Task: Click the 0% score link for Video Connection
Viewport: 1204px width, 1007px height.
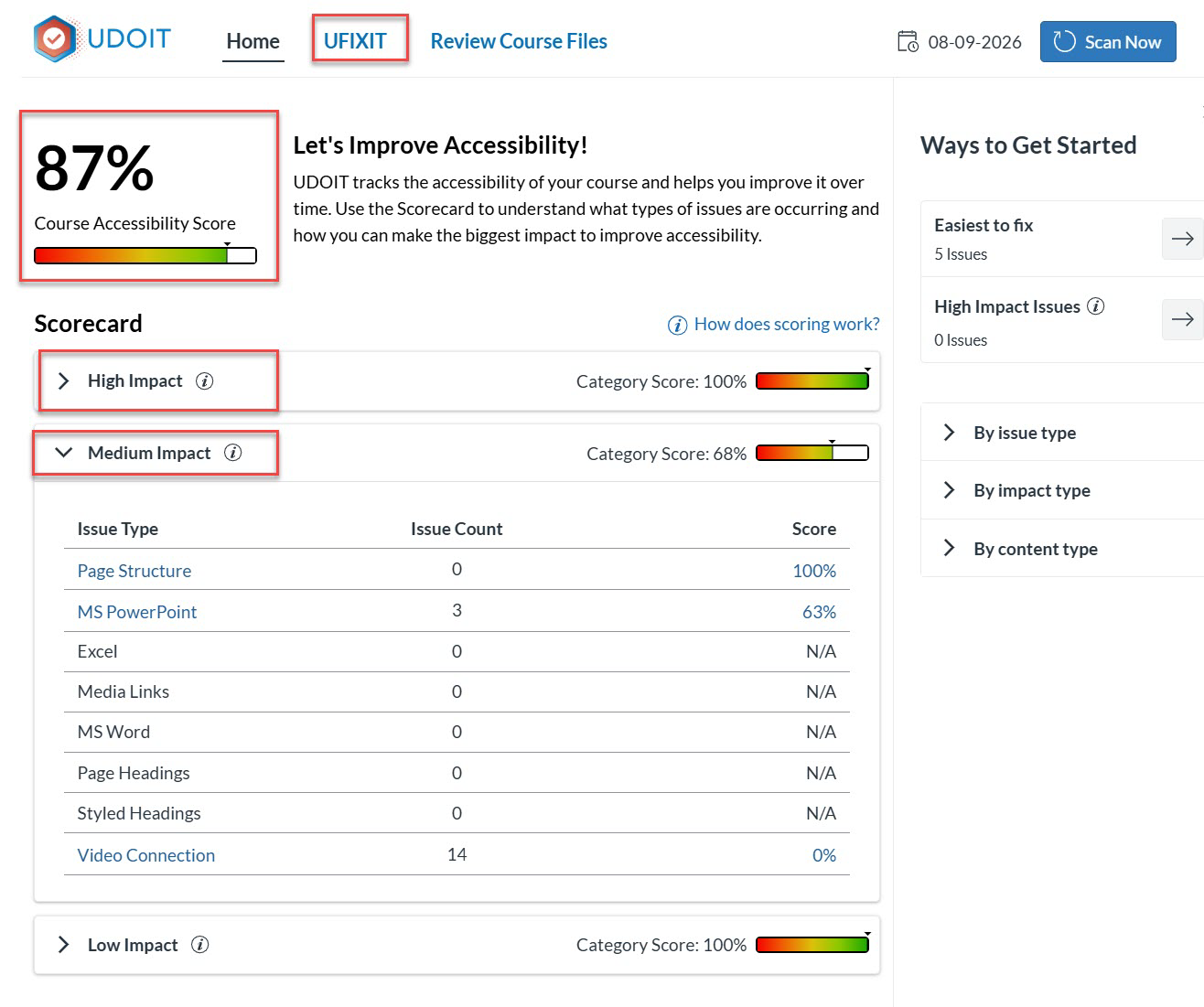Action: coord(824,855)
